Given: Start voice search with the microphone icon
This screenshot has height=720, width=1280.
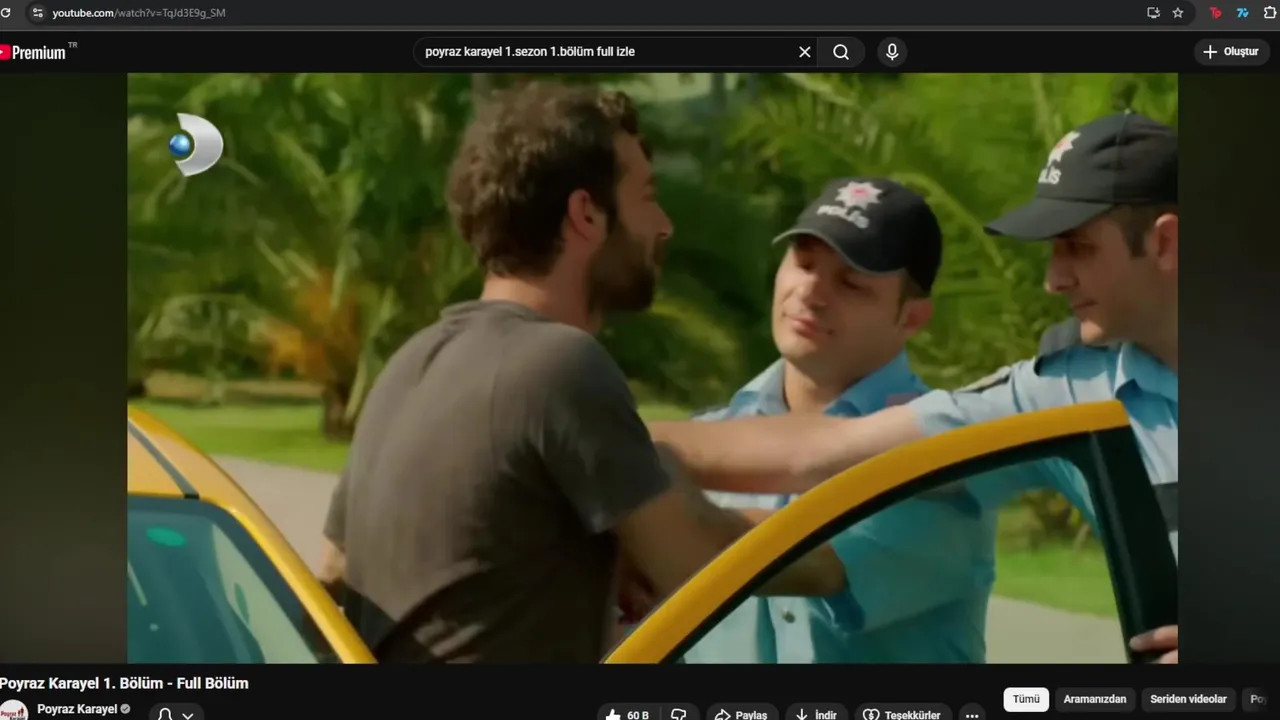Looking at the screenshot, I should point(892,52).
